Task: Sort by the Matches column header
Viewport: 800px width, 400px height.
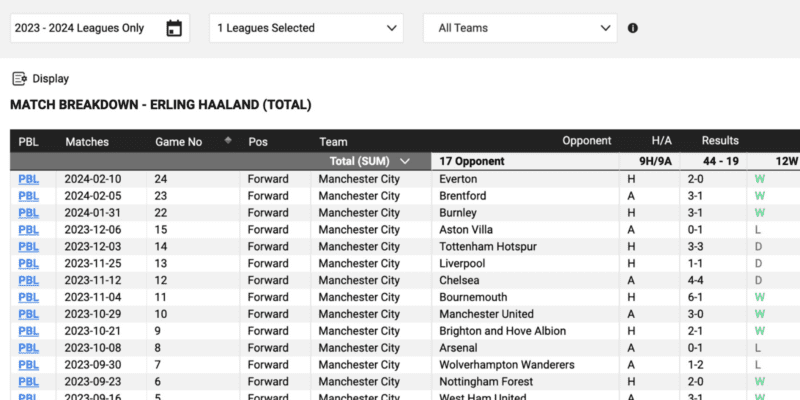Action: (87, 142)
